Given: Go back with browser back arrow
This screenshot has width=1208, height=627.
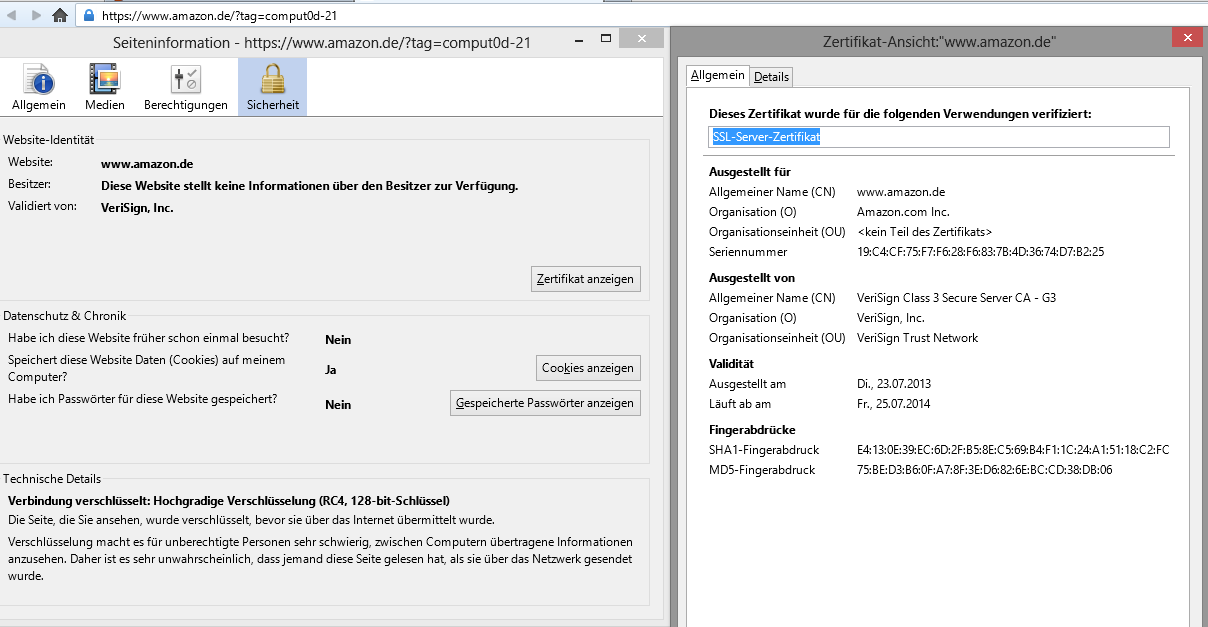Looking at the screenshot, I should point(11,15).
